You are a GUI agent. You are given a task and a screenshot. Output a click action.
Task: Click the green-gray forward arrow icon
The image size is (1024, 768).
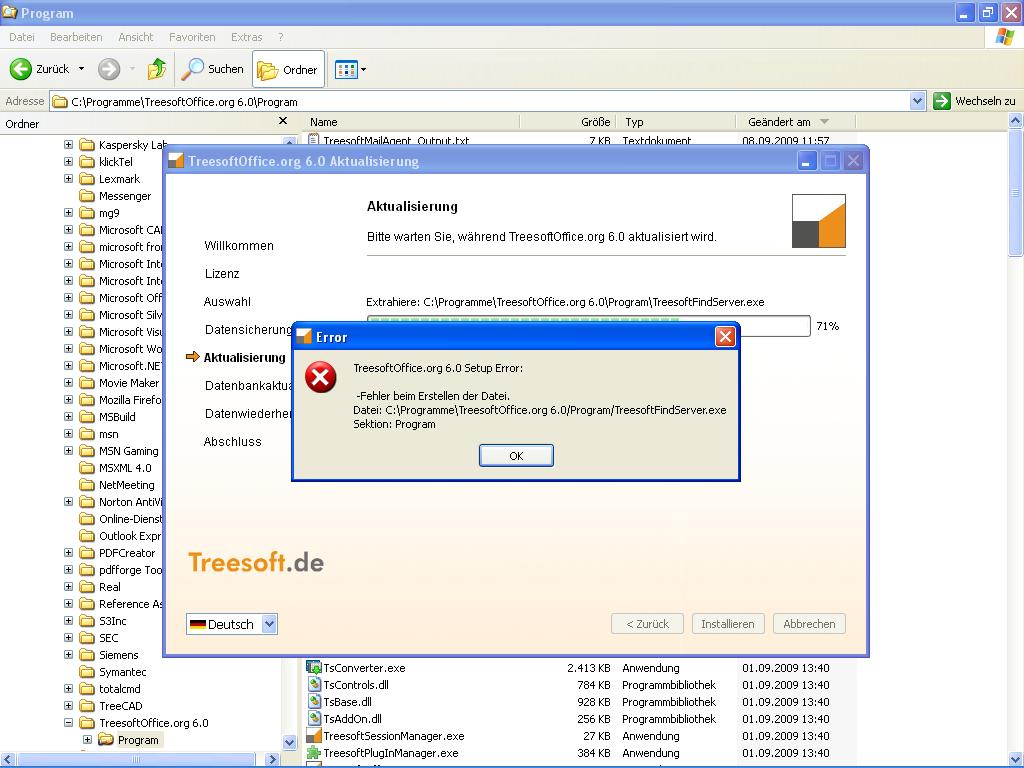[x=109, y=69]
